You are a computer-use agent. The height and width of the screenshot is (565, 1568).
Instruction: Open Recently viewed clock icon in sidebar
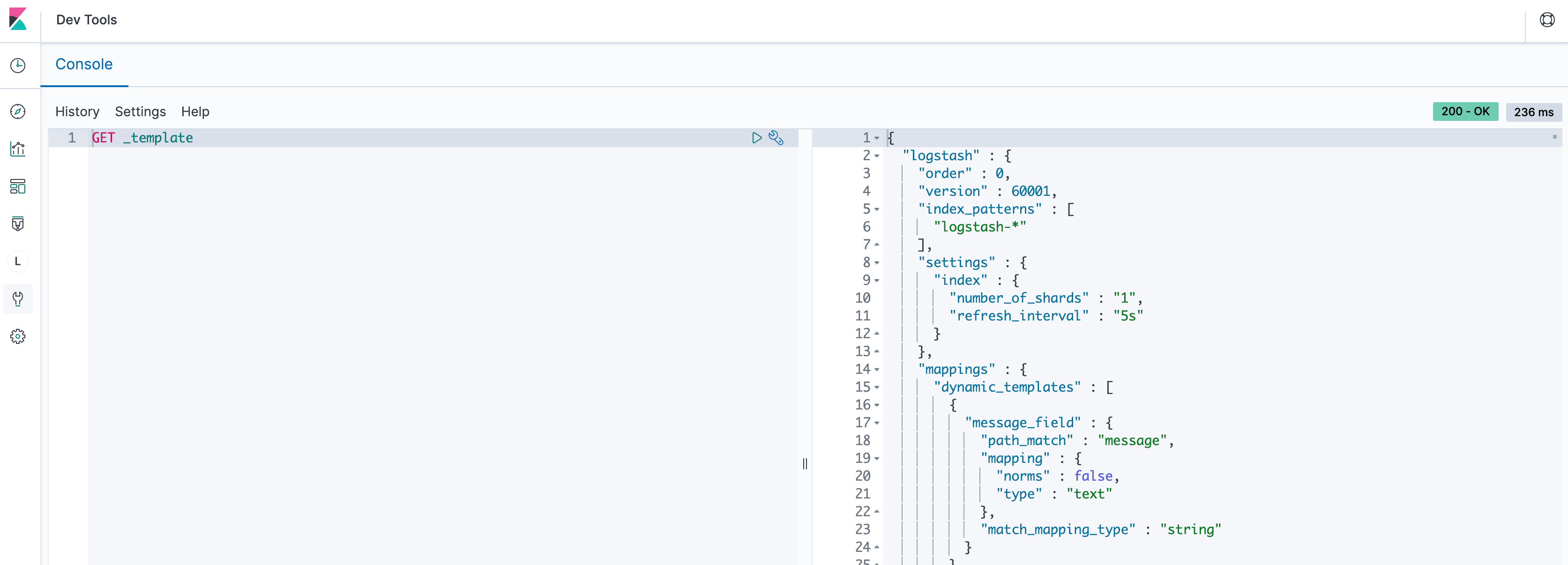coord(18,65)
